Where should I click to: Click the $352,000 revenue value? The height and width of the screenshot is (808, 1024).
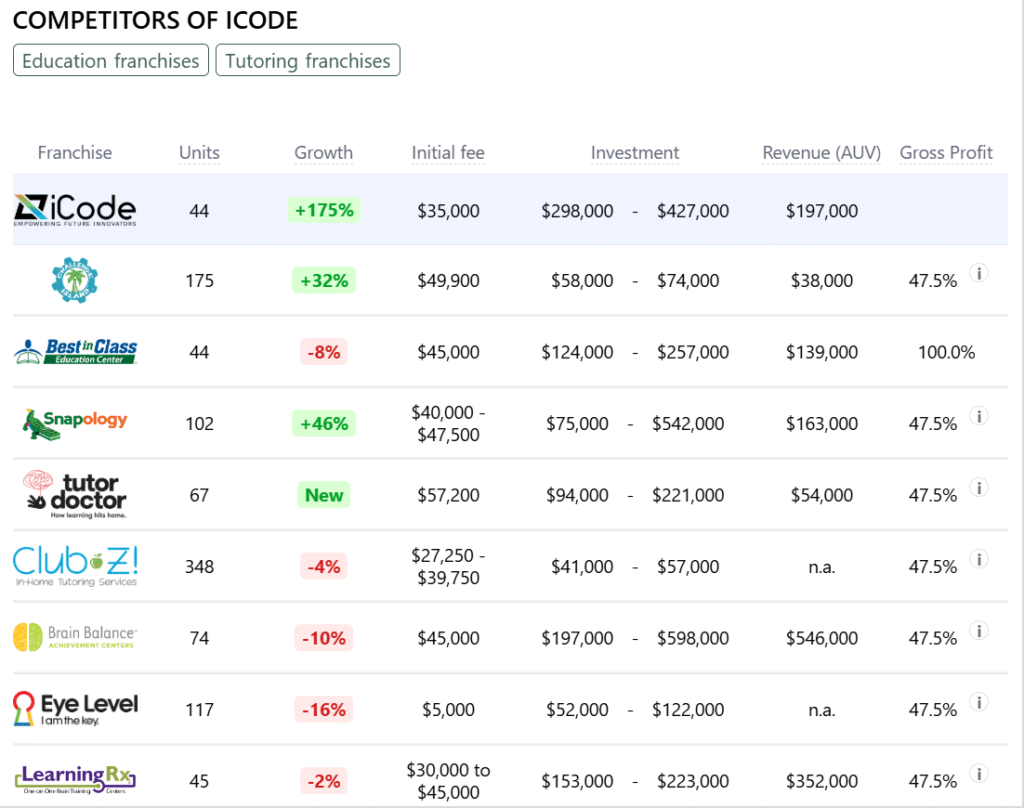822,781
